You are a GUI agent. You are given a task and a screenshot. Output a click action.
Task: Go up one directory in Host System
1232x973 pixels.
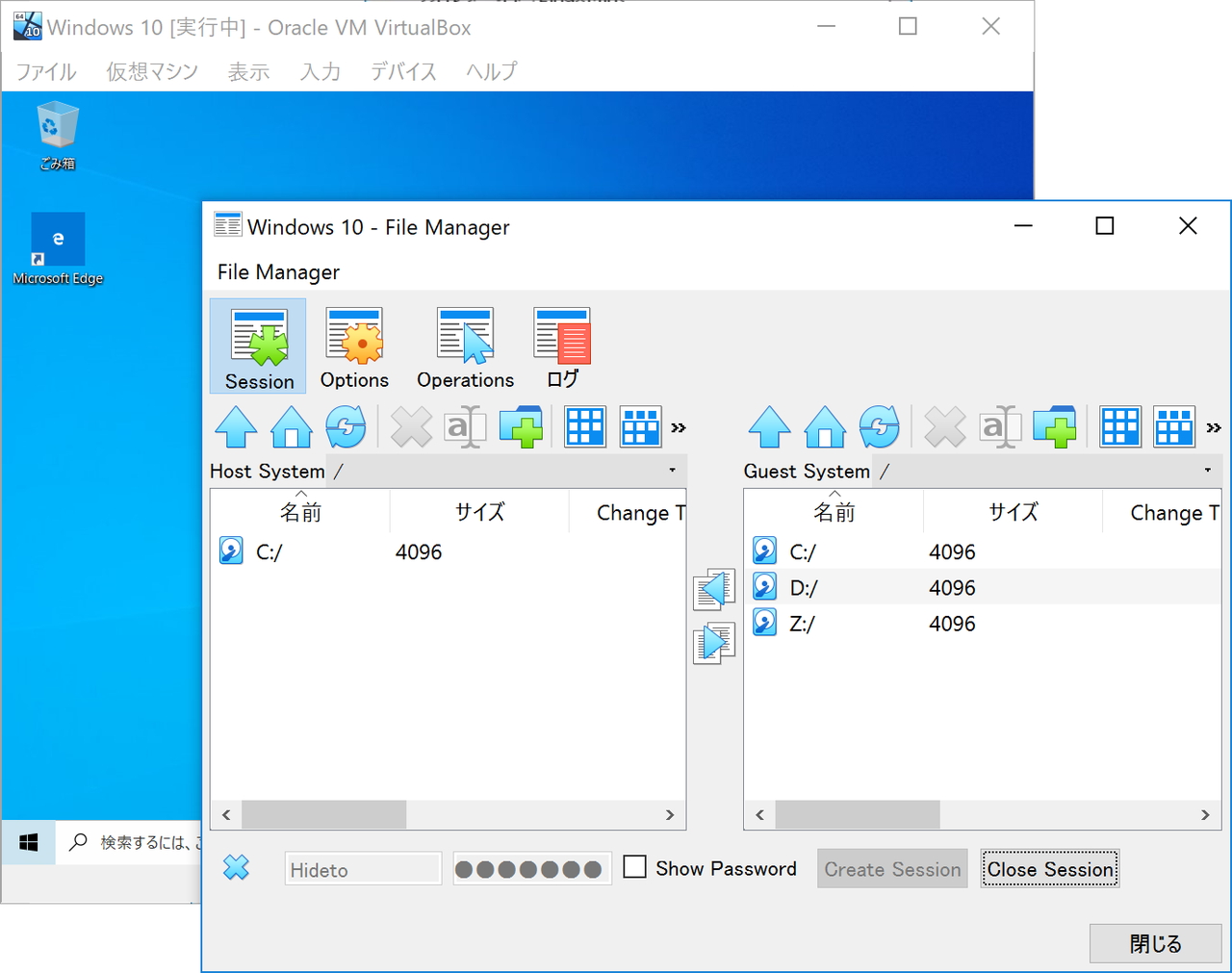pyautogui.click(x=236, y=427)
